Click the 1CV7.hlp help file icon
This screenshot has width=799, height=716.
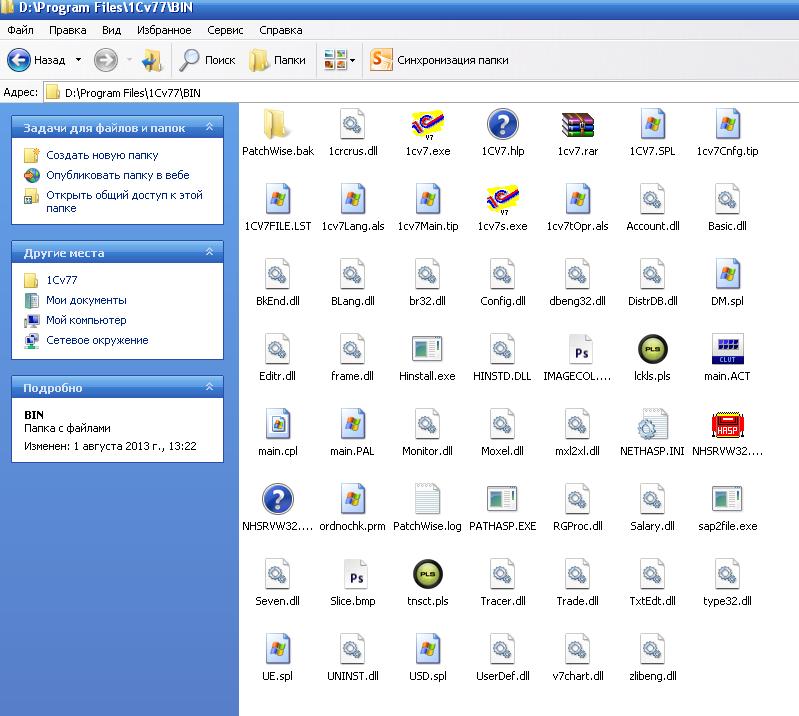point(502,125)
